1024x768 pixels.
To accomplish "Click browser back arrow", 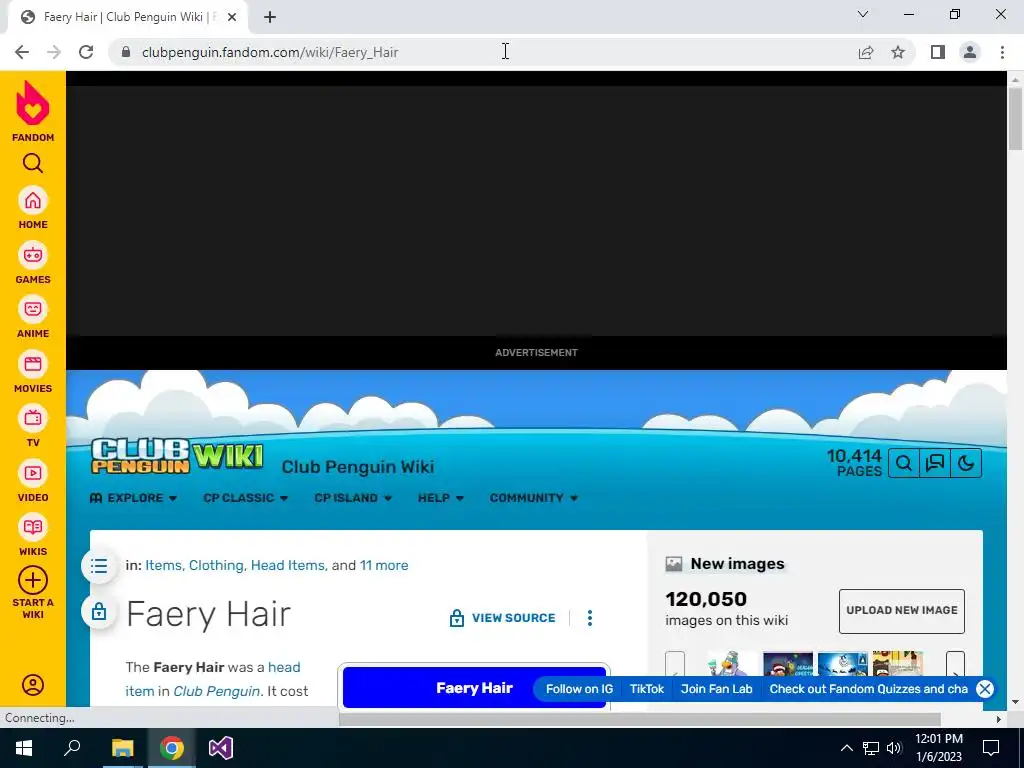I will [x=22, y=52].
